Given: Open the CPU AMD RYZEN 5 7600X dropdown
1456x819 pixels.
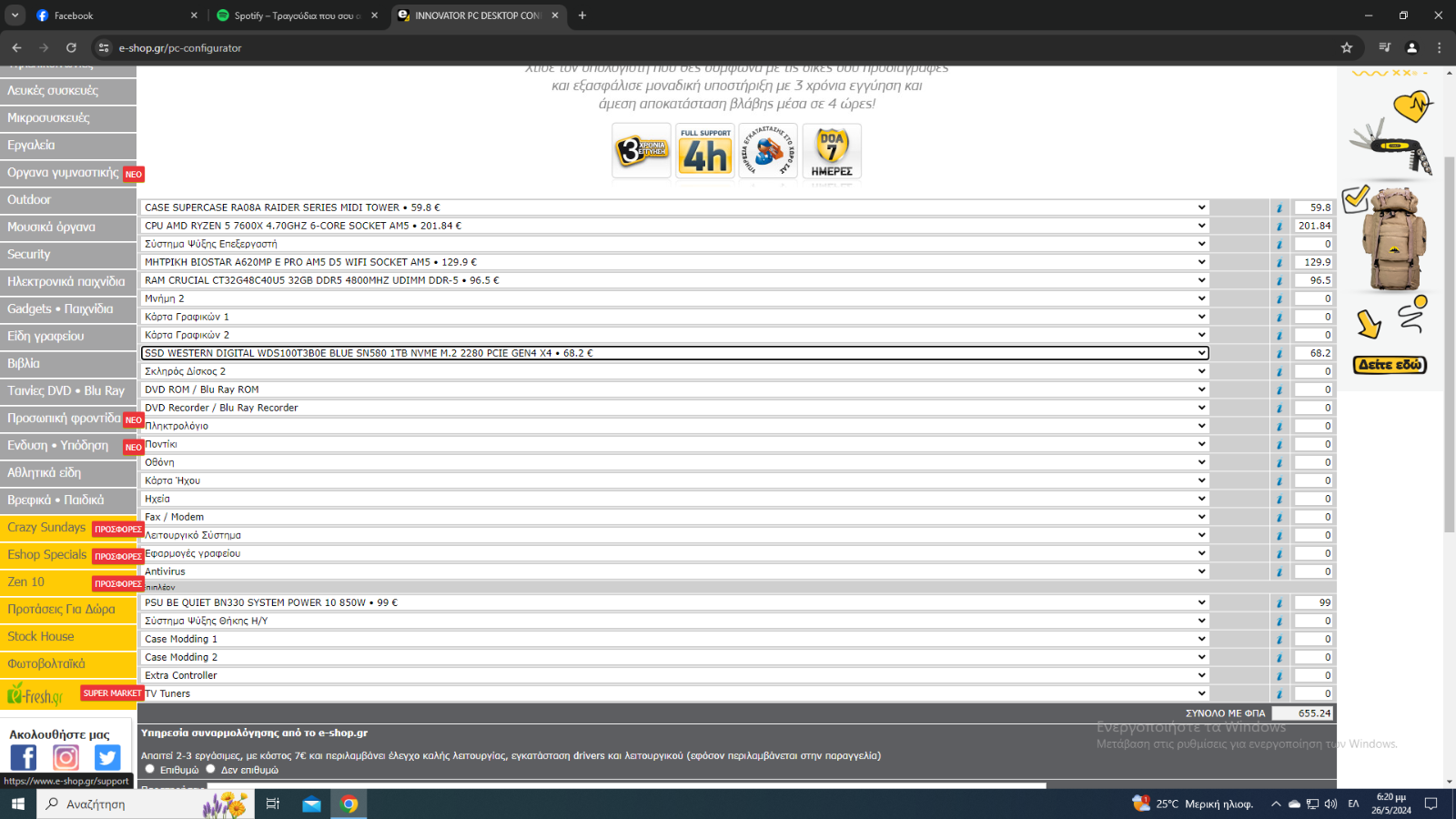Looking at the screenshot, I should click(x=675, y=226).
